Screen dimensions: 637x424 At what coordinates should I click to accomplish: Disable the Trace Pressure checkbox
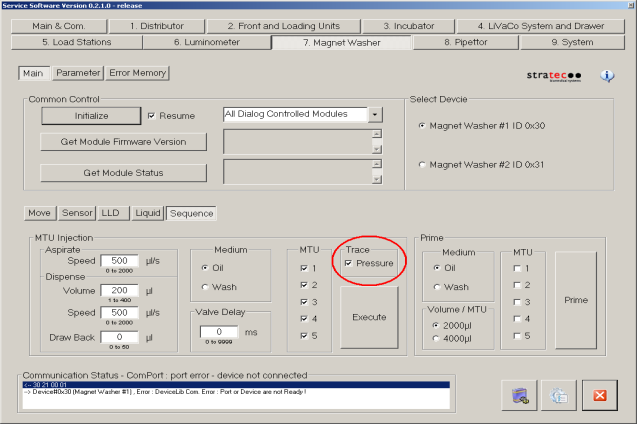(x=348, y=263)
